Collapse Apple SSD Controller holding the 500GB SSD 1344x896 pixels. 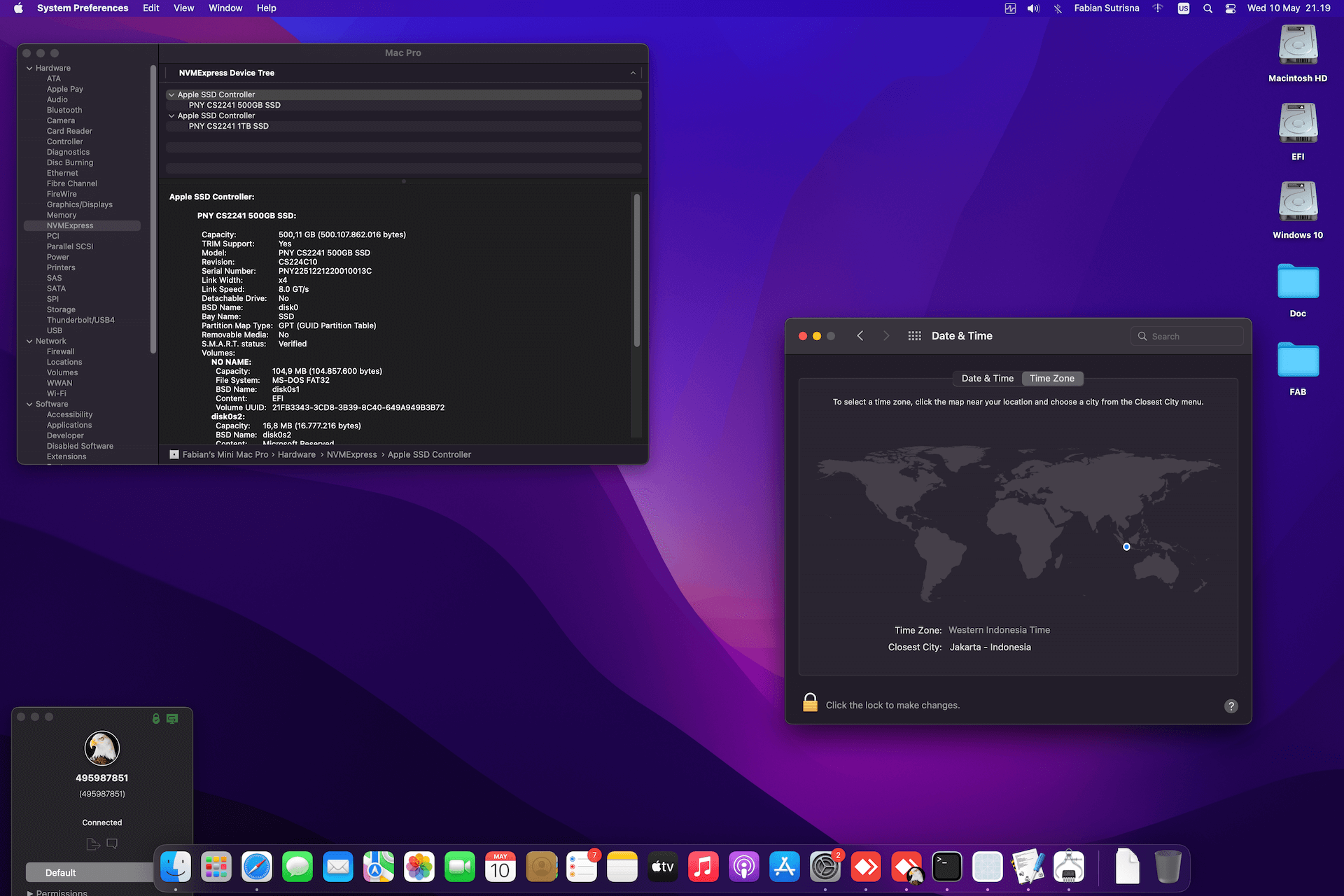[171, 94]
